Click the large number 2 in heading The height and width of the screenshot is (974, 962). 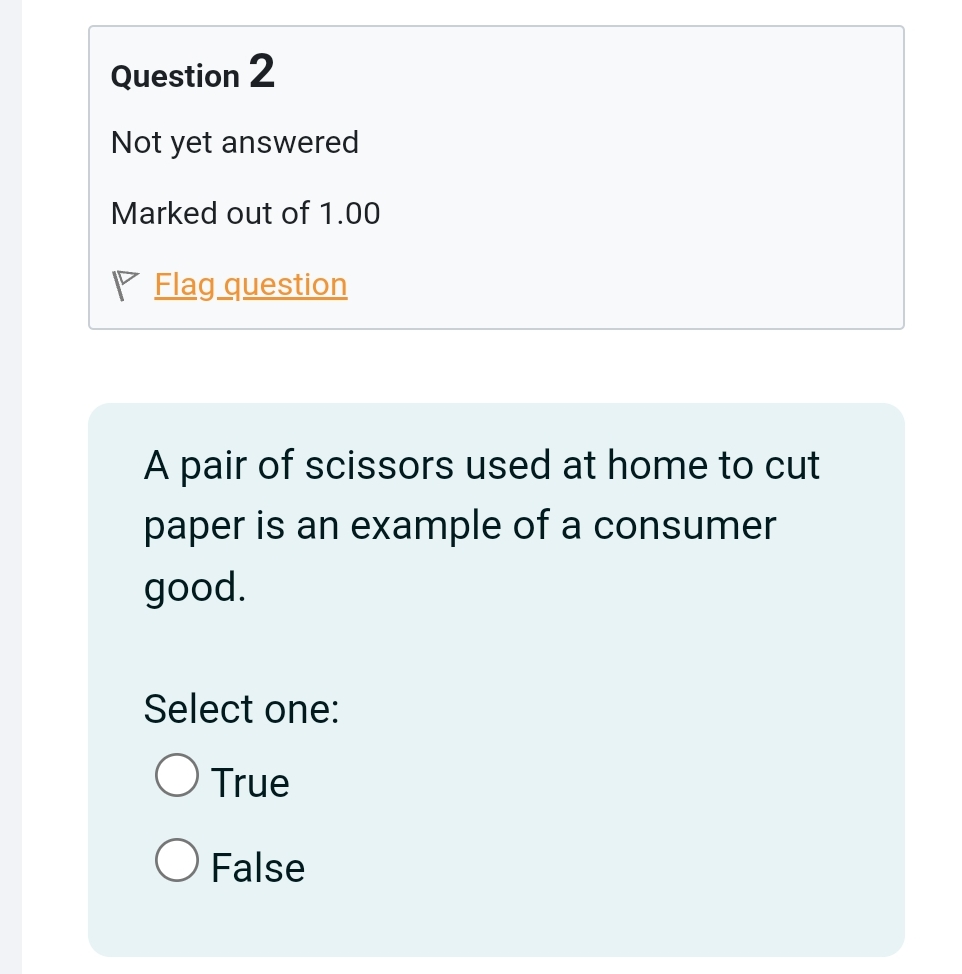point(260,72)
